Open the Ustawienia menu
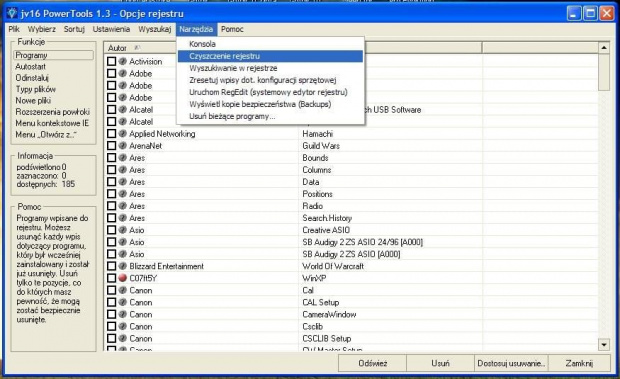Screen dimensions: 620x379 click(111, 29)
